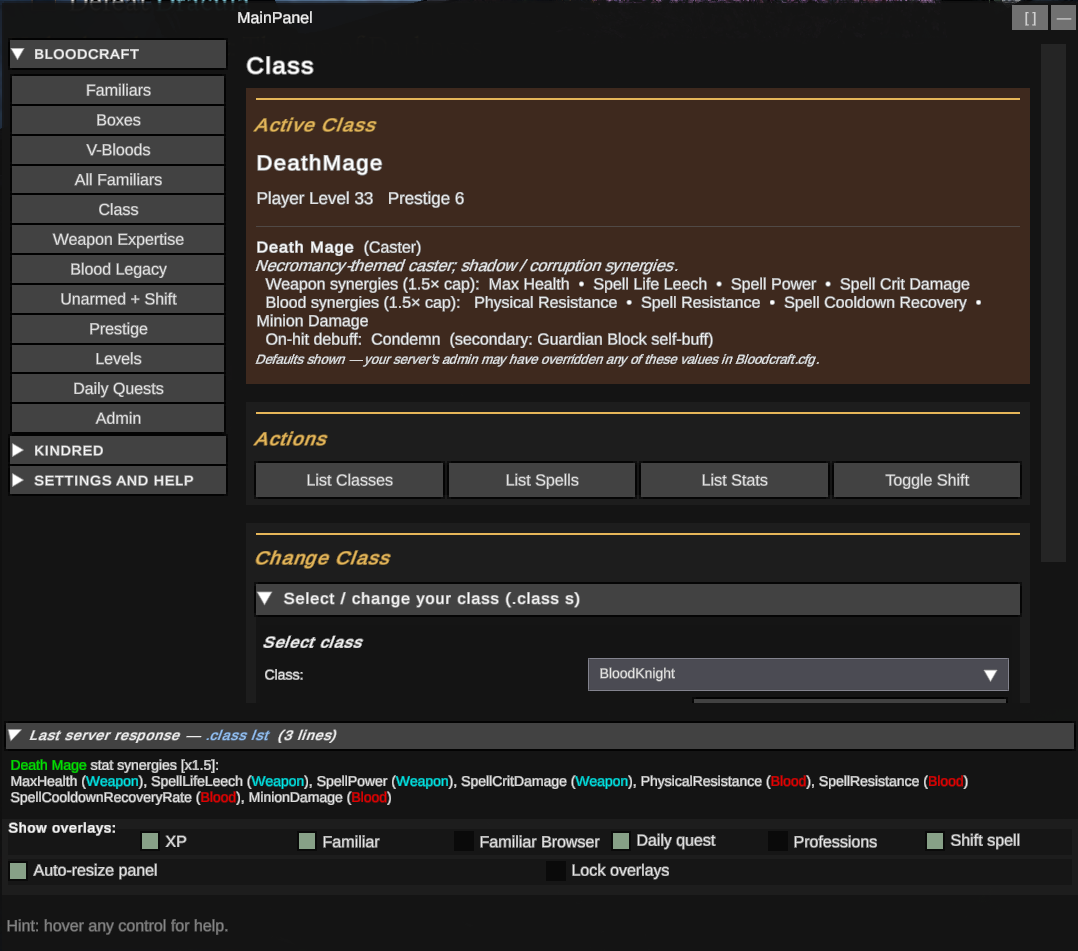This screenshot has height=951, width=1078.
Task: Open the V-Bloods page
Action: tap(118, 150)
